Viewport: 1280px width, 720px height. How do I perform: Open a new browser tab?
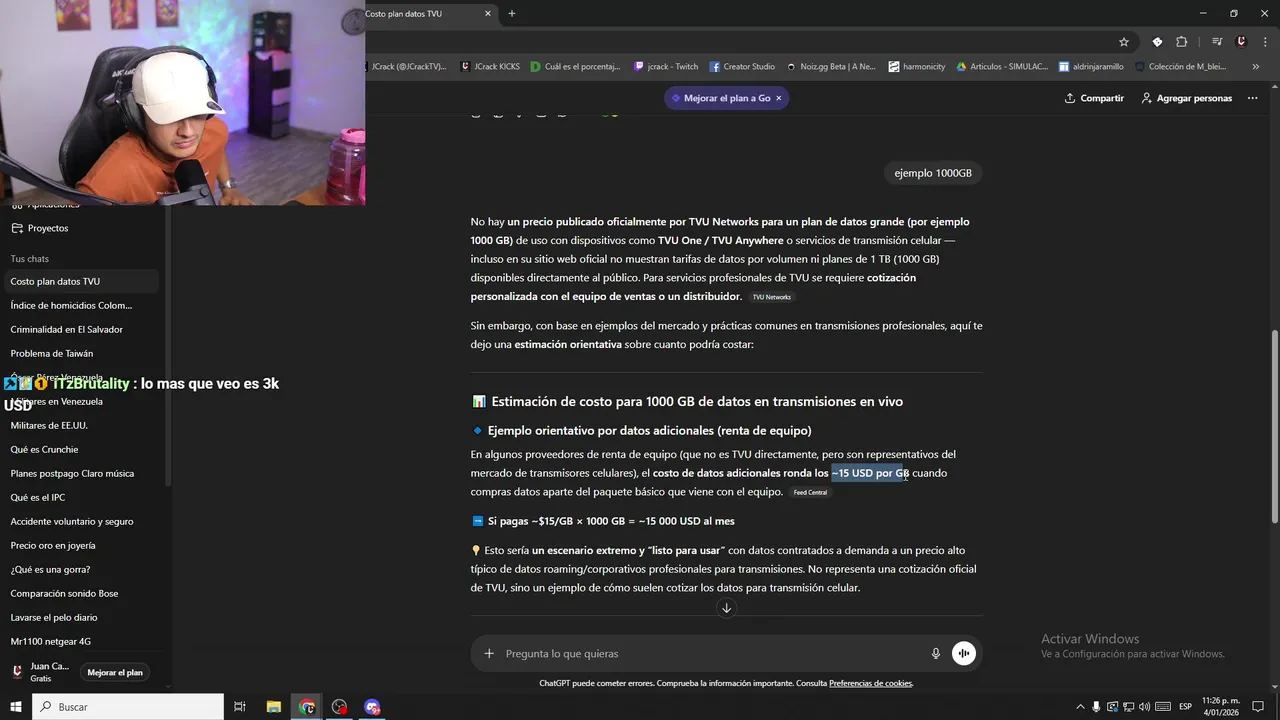pos(512,14)
